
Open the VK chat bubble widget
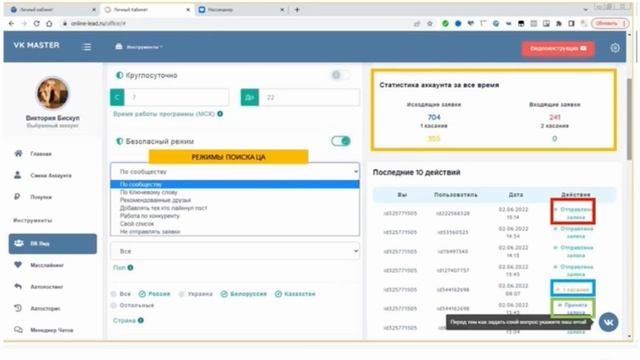[x=608, y=322]
